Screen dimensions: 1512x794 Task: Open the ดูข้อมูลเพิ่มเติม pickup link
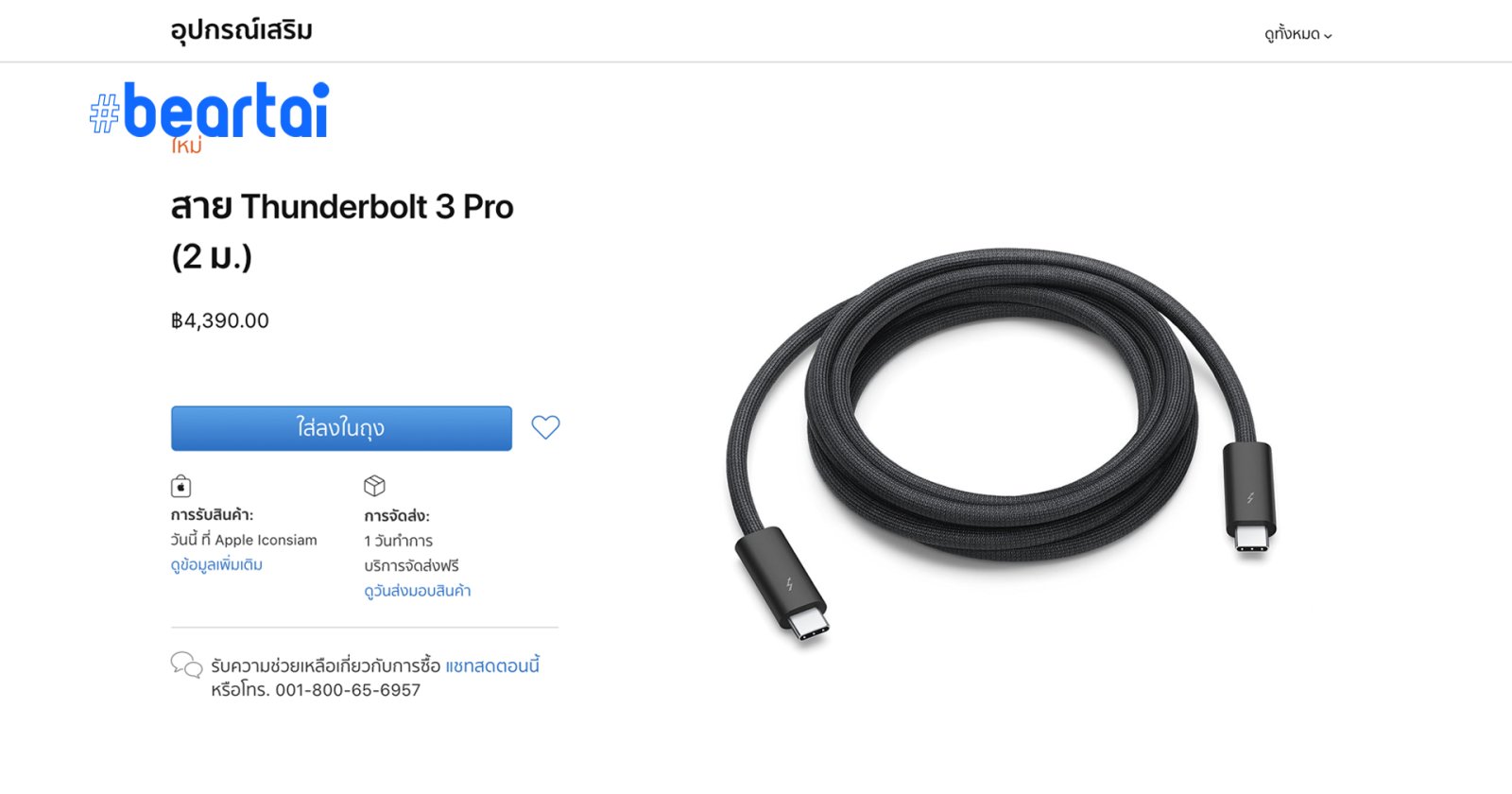point(216,564)
